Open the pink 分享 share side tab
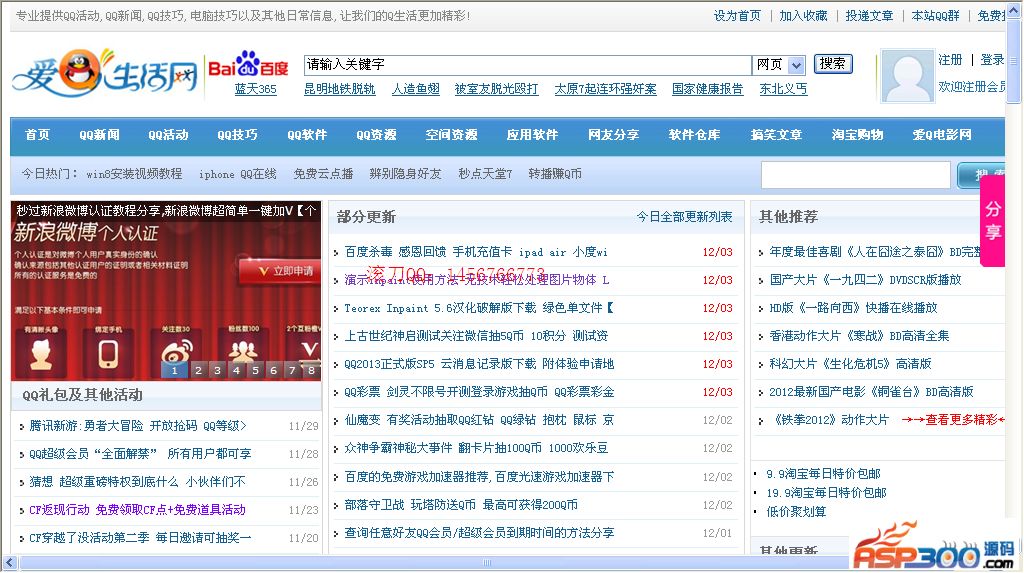1024x573 pixels. tap(992, 221)
